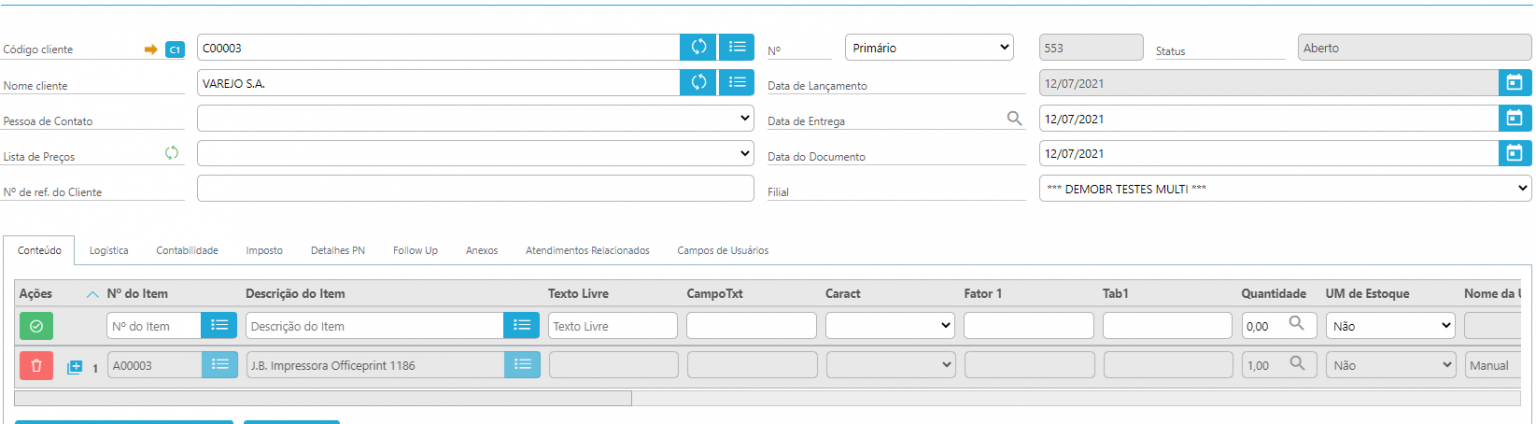Image resolution: width=1536 pixels, height=424 pixels.
Task: Click the horizontal scrollbar under the item grid
Action: (323, 398)
